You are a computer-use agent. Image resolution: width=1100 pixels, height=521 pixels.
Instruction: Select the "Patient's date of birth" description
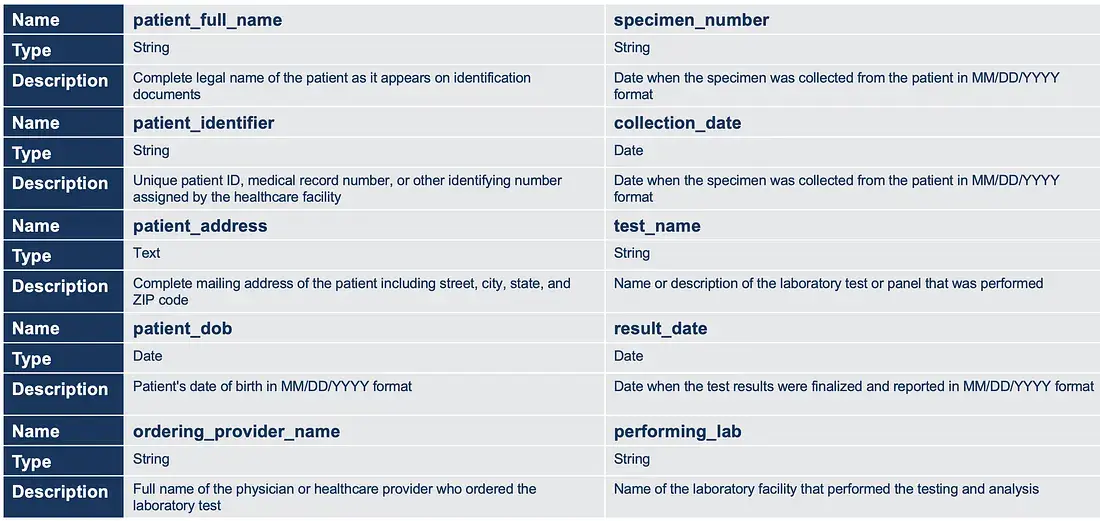(x=272, y=386)
